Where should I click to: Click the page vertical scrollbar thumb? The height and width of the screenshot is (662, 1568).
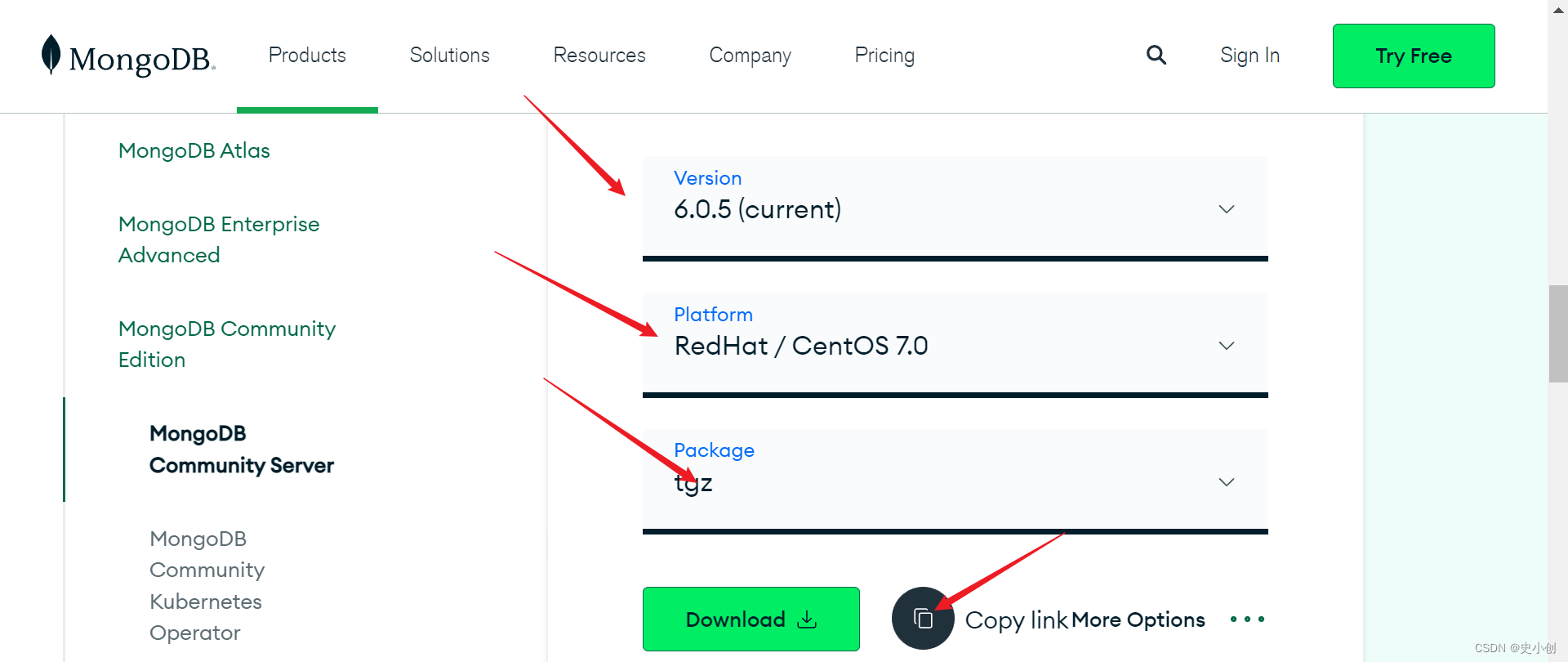pyautogui.click(x=1558, y=333)
